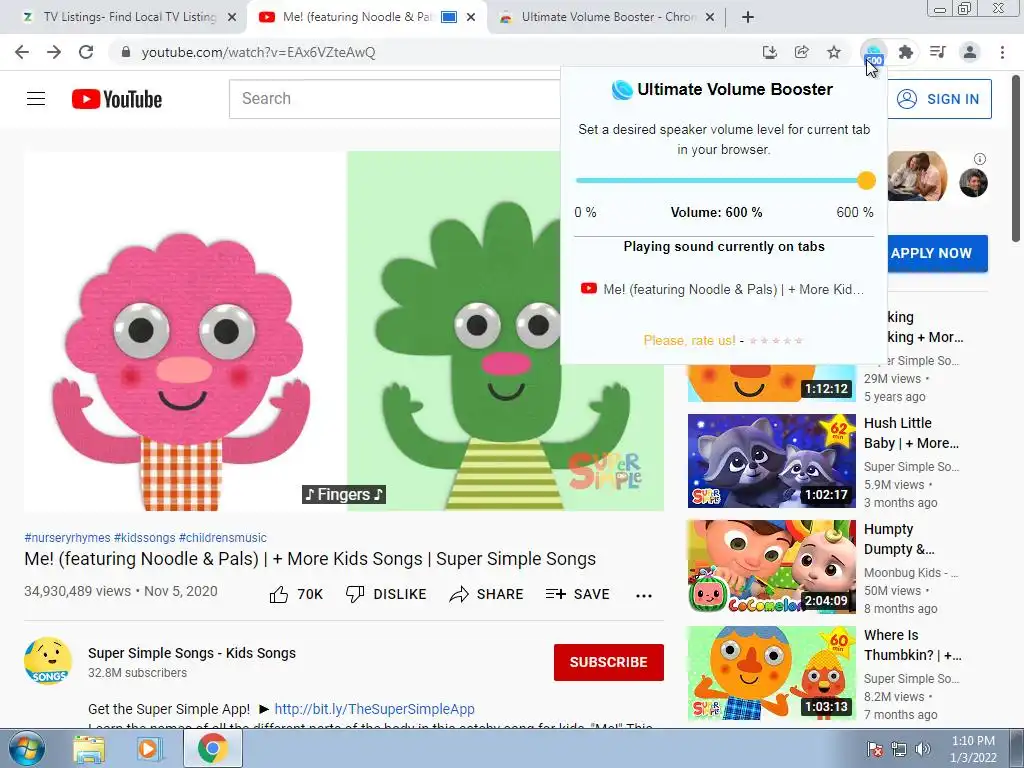
Task: Open Windows Explorer from the taskbar
Action: (x=89, y=749)
